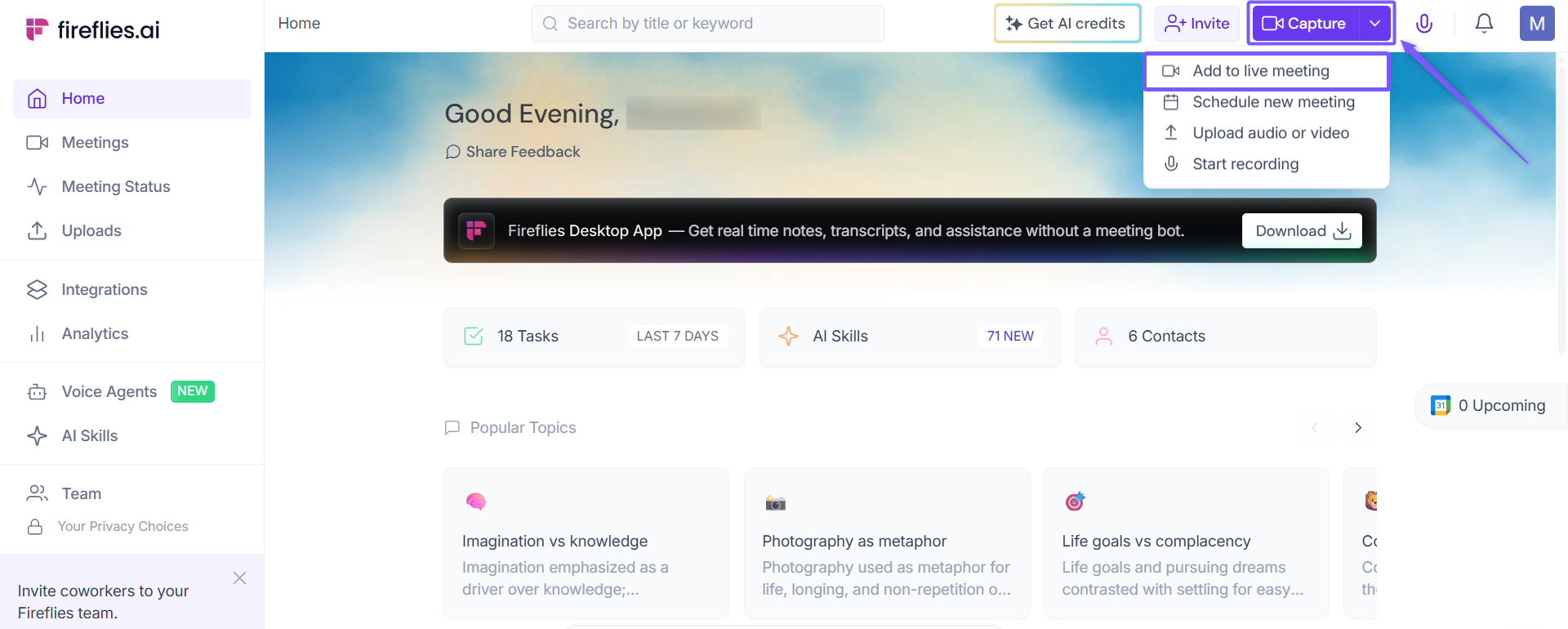This screenshot has height=629, width=1568.
Task: Select Schedule new meeting option
Action: click(1272, 102)
